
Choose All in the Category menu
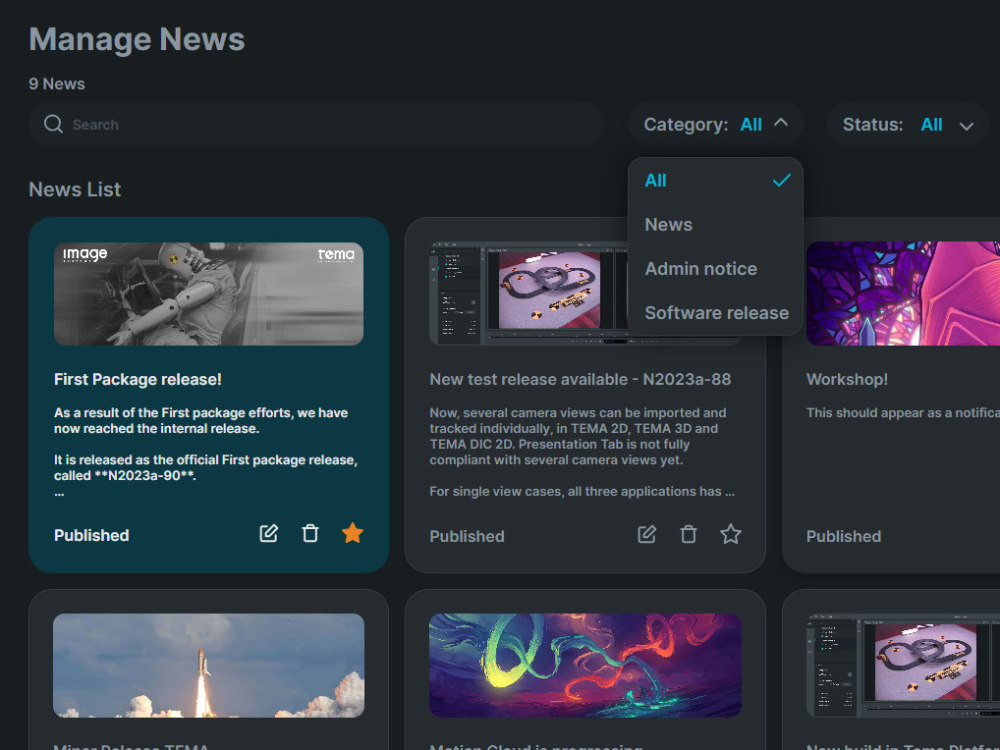(716, 180)
